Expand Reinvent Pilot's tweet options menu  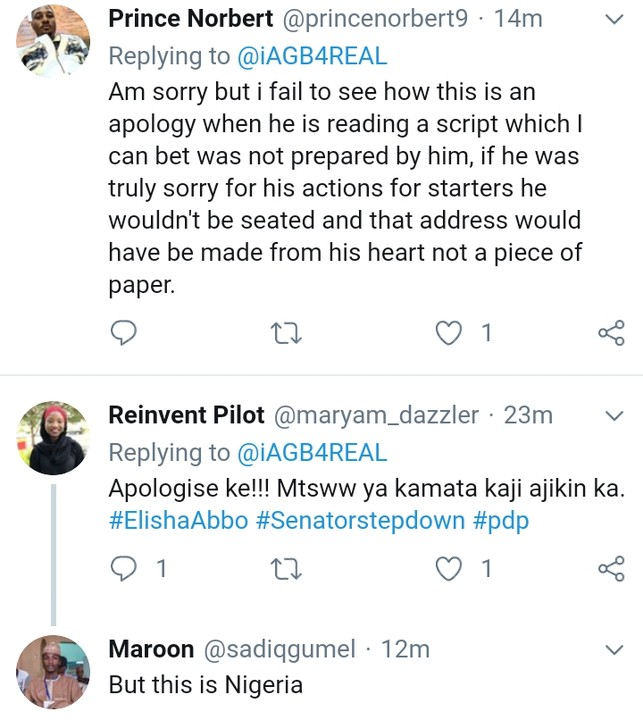tap(616, 414)
